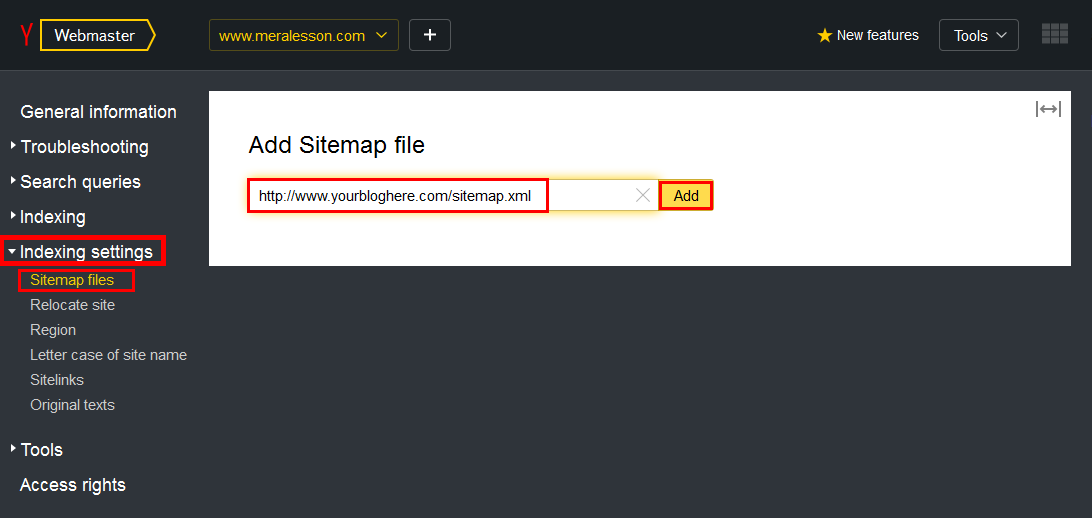Open the www.meralesson.com site dropdown
The width and height of the screenshot is (1092, 518).
(303, 35)
